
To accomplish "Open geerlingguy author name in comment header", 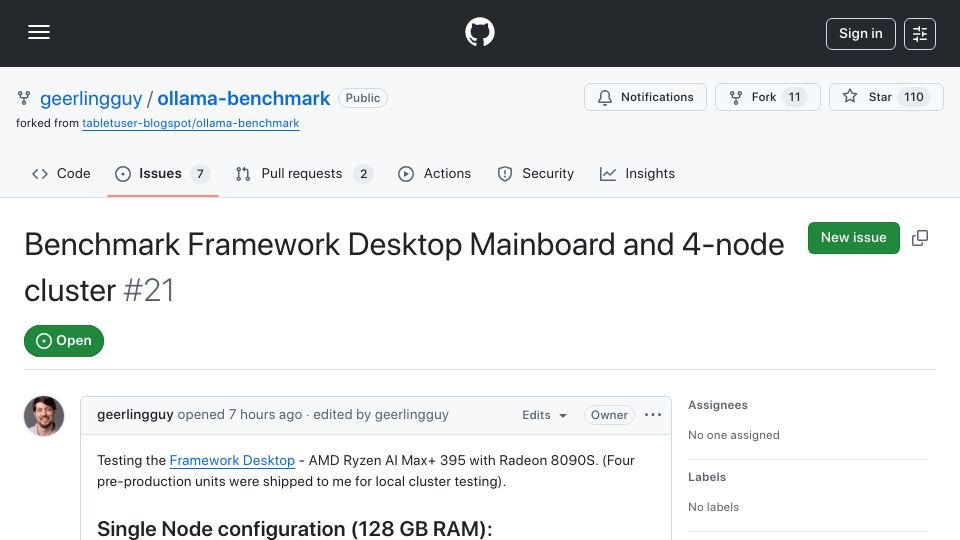I will [135, 414].
